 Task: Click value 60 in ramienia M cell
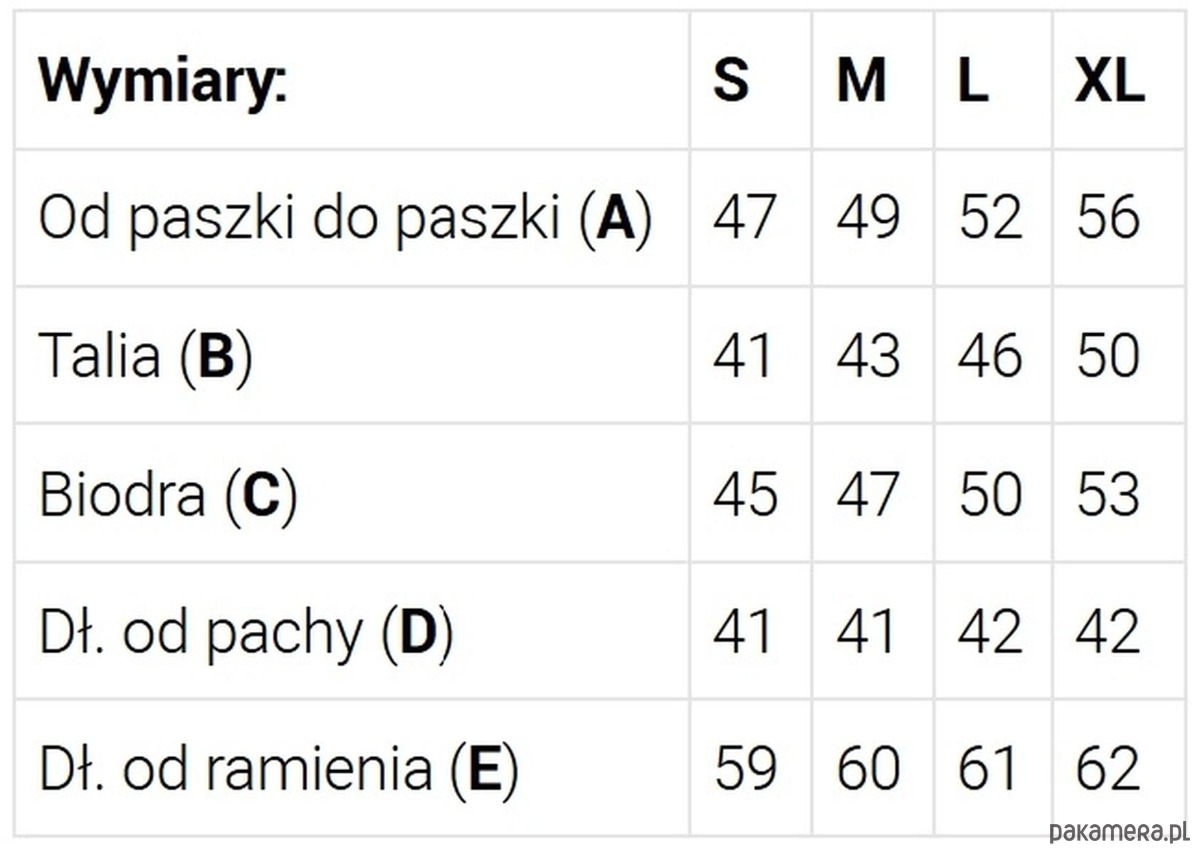click(867, 769)
